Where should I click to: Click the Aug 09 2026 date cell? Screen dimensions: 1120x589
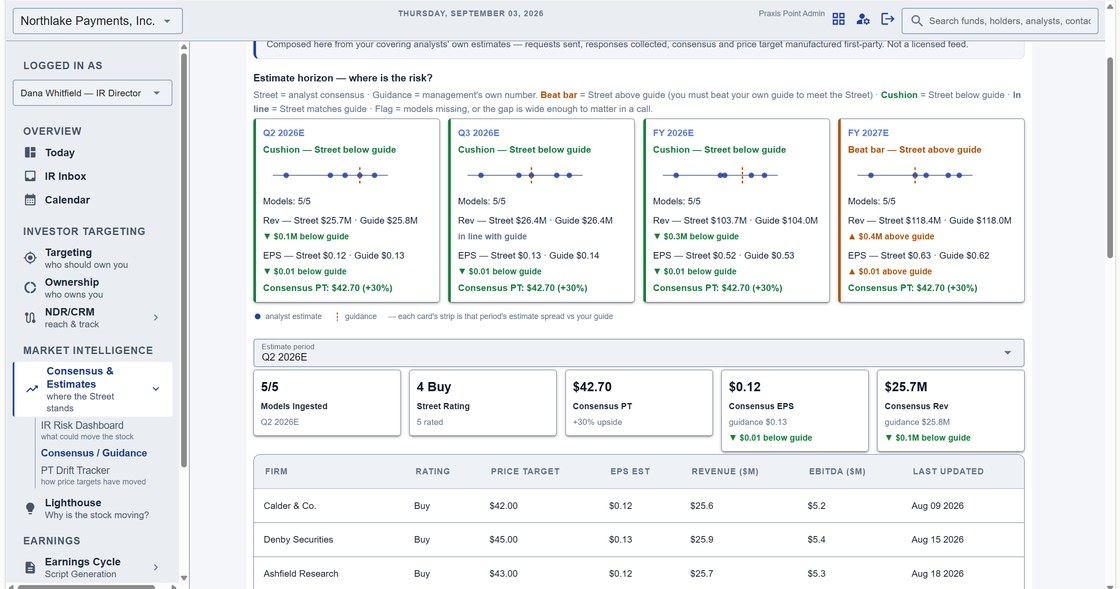[x=937, y=505]
